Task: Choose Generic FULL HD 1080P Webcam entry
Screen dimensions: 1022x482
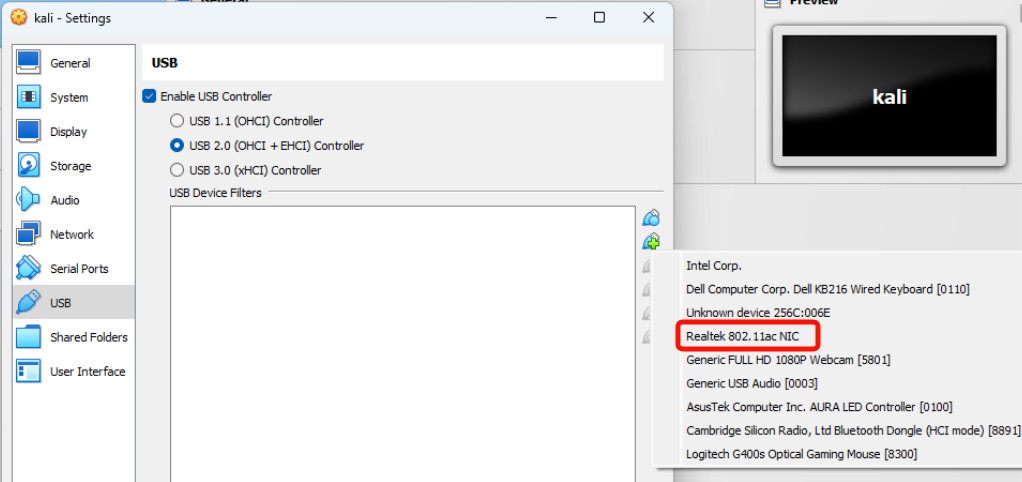Action: point(787,360)
